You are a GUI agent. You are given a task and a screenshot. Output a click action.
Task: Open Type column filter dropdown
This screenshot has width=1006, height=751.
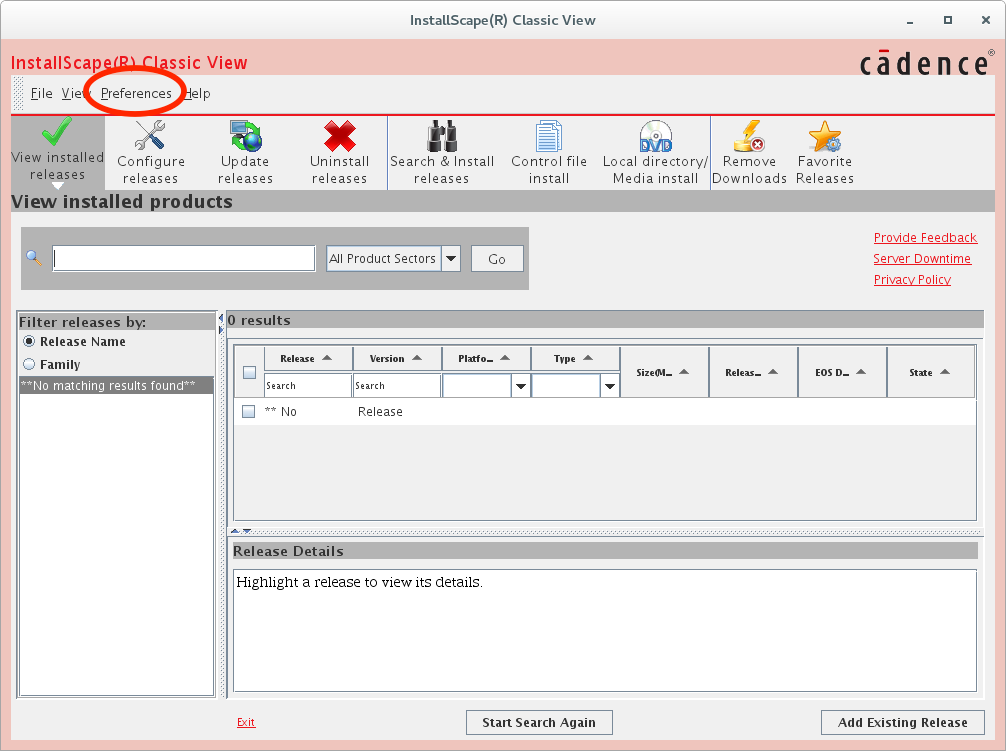click(x=610, y=386)
